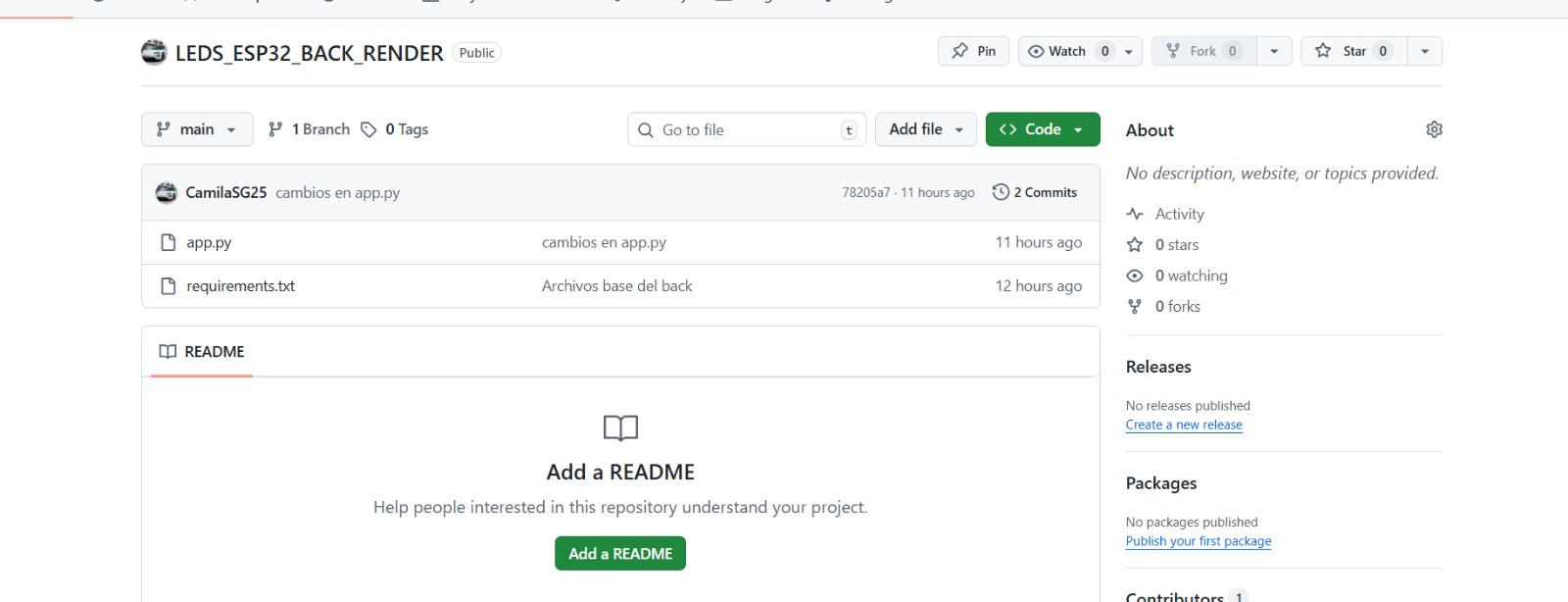Open the green Code dropdown
1568x602 pixels.
pos(1042,129)
